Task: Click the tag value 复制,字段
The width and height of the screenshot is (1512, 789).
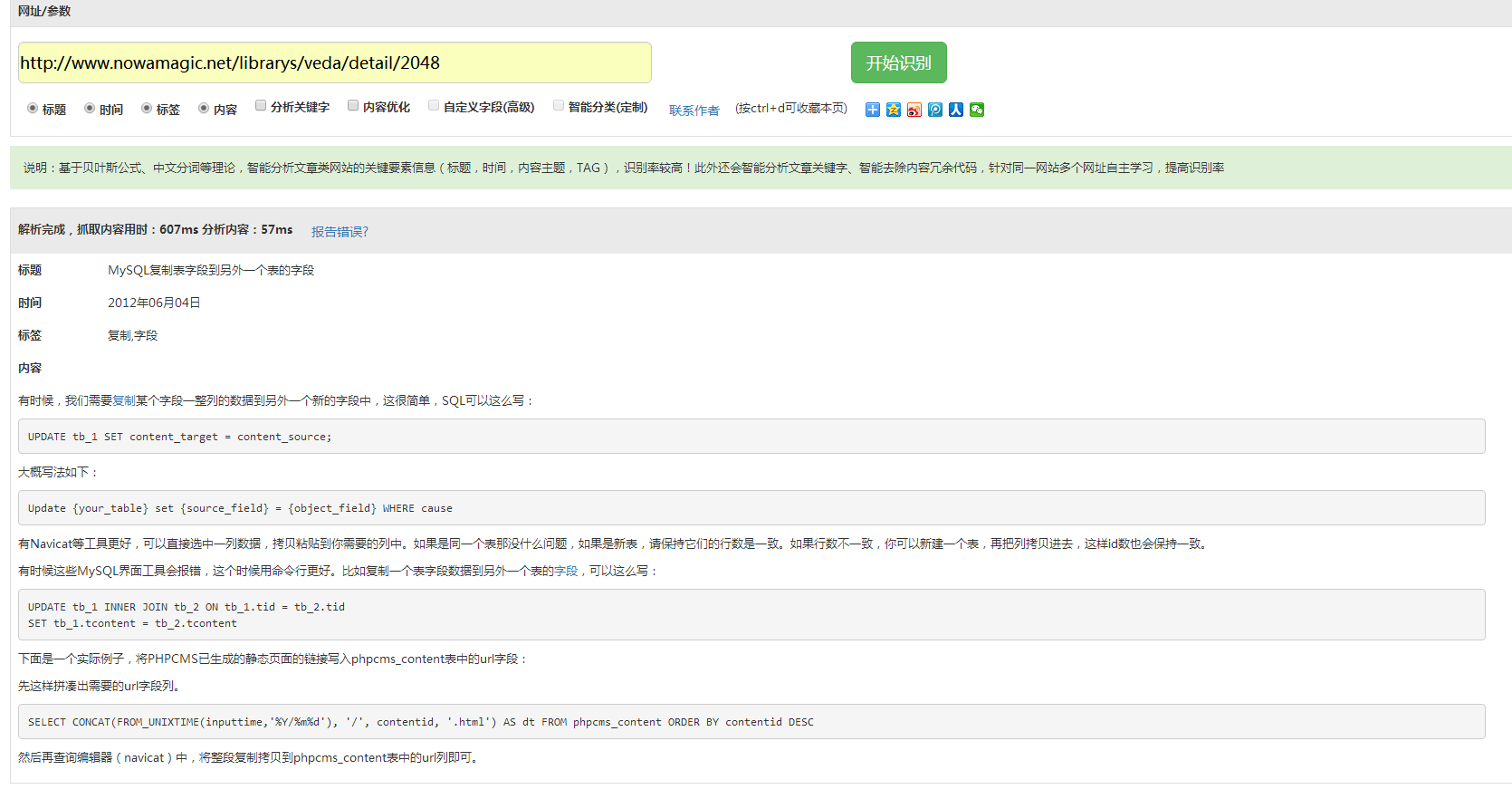Action: pyautogui.click(x=132, y=335)
